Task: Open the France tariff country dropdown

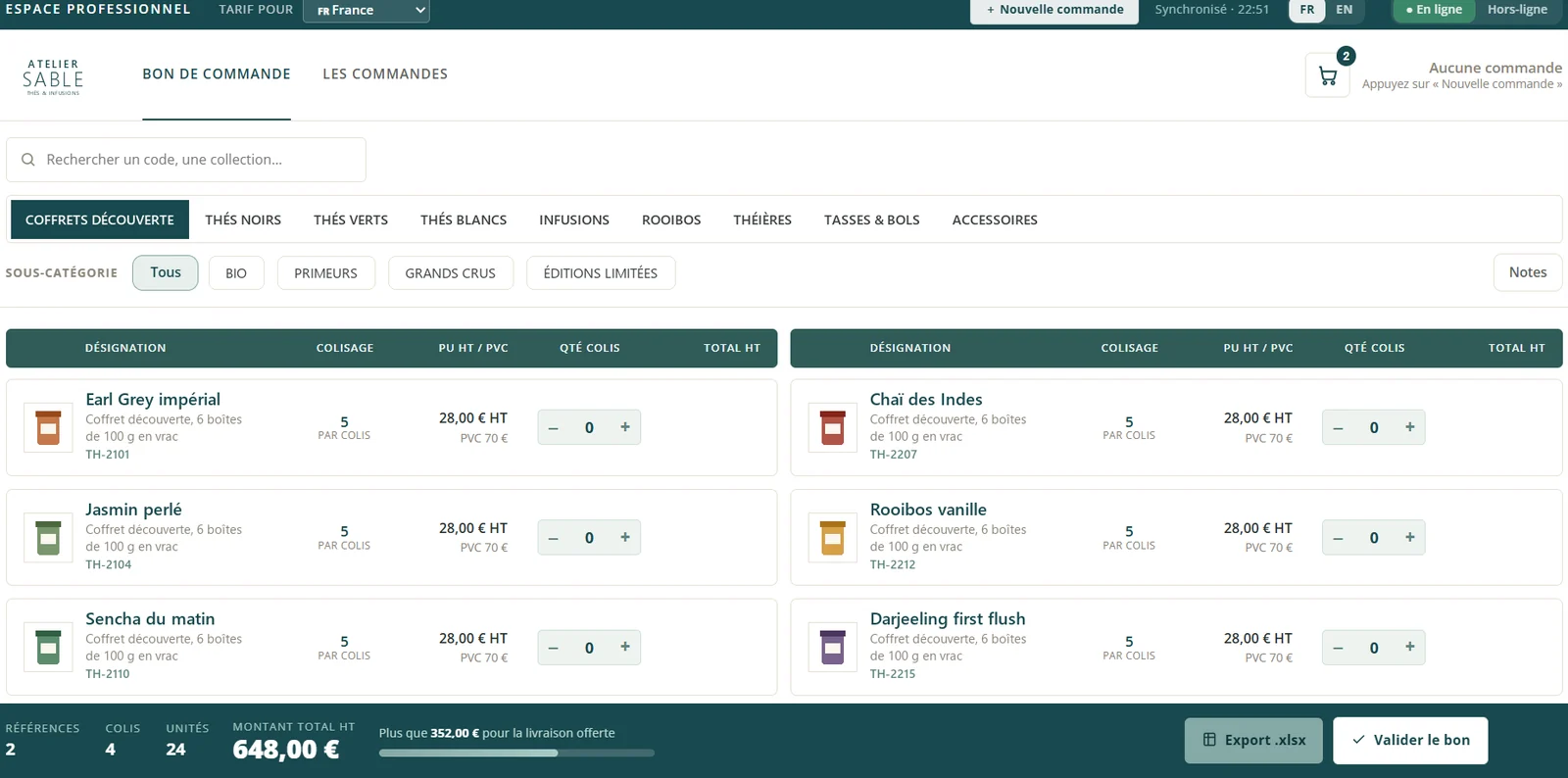Action: click(367, 11)
